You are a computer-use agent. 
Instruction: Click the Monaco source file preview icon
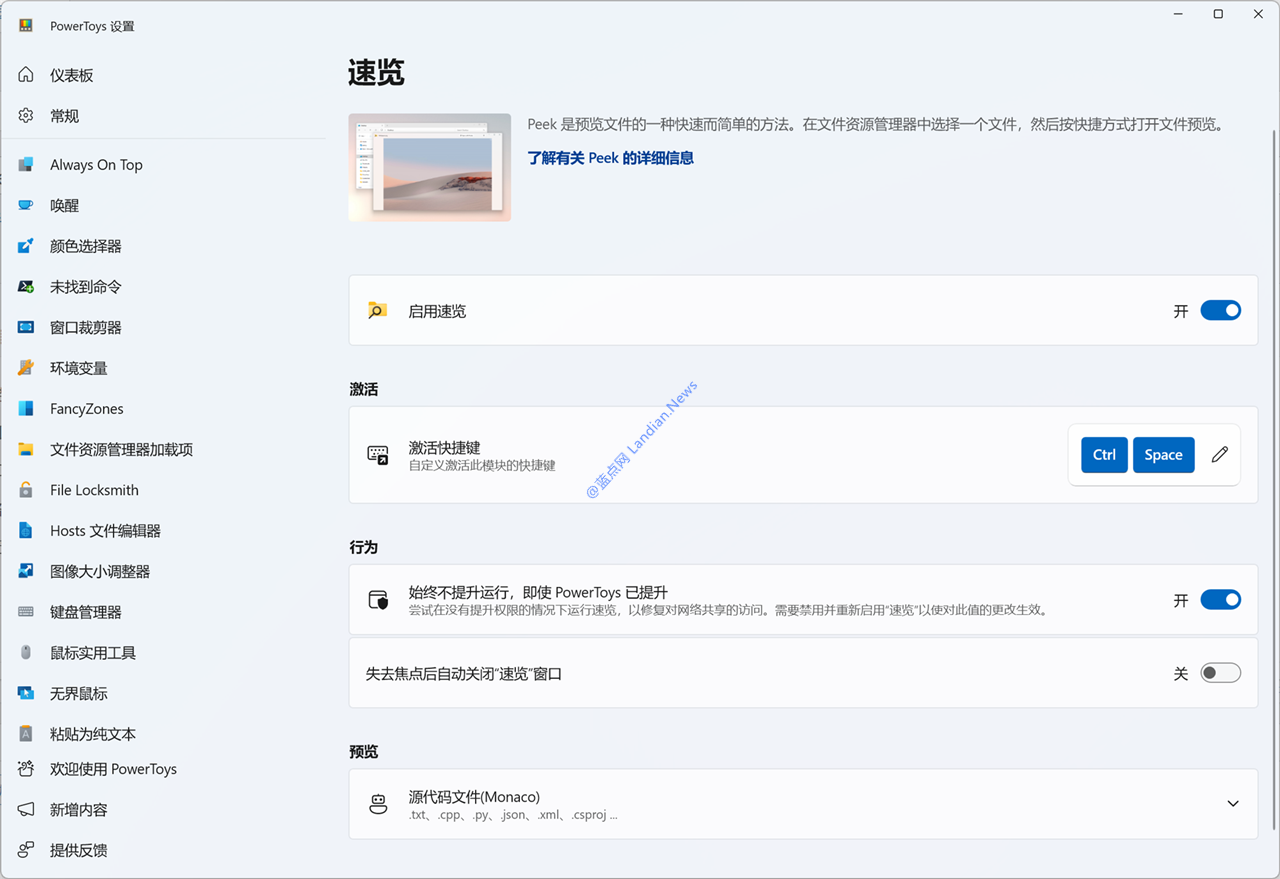tap(378, 804)
